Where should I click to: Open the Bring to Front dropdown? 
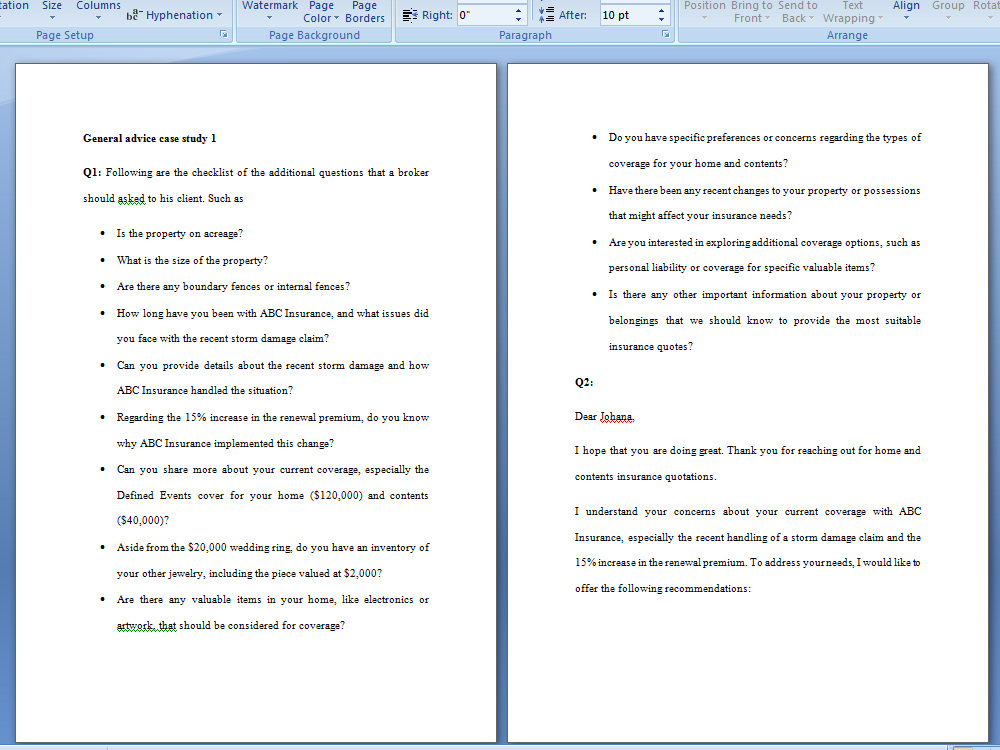[752, 12]
